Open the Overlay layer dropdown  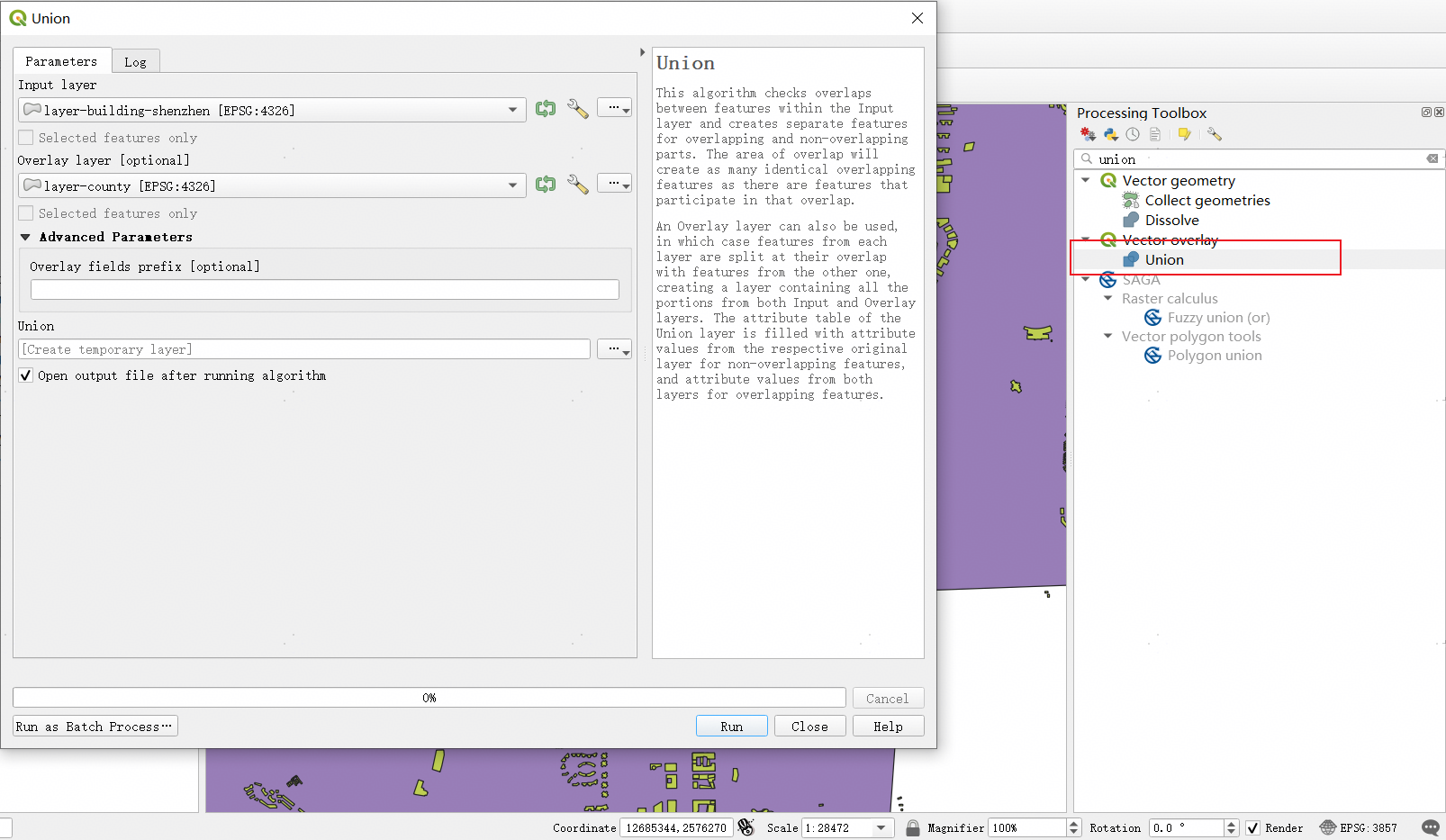tap(512, 185)
